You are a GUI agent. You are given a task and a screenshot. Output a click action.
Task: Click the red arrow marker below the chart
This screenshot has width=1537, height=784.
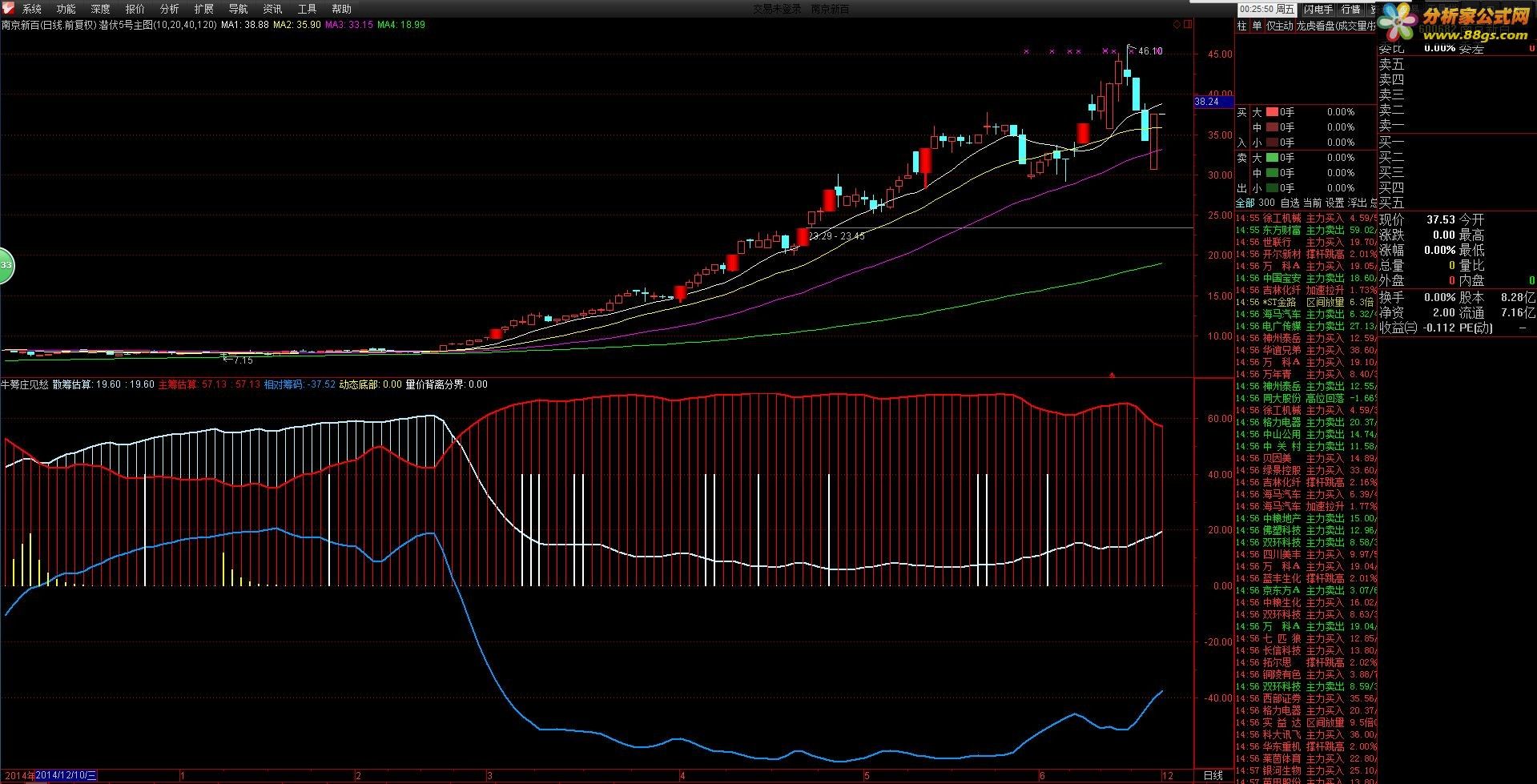pyautogui.click(x=1112, y=374)
